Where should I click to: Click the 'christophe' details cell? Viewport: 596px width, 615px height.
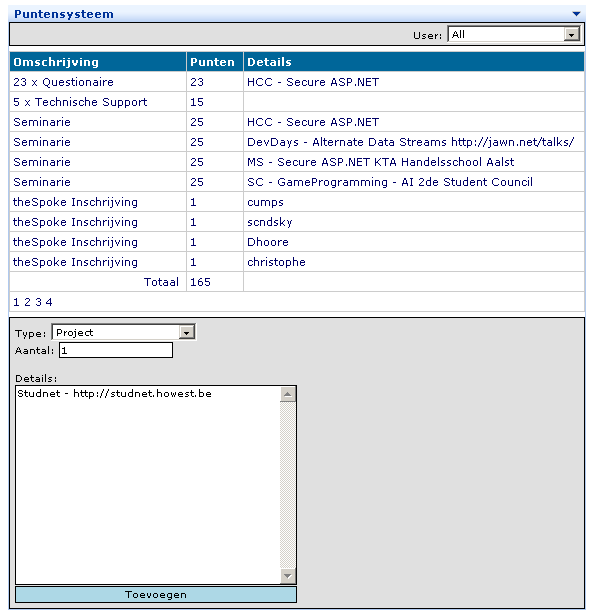(414, 262)
